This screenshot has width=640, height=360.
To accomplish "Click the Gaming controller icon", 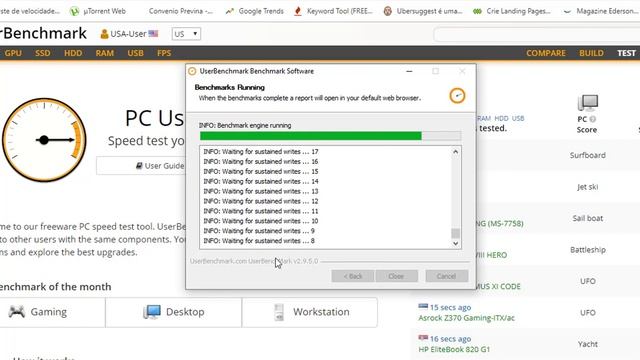I will (17, 312).
